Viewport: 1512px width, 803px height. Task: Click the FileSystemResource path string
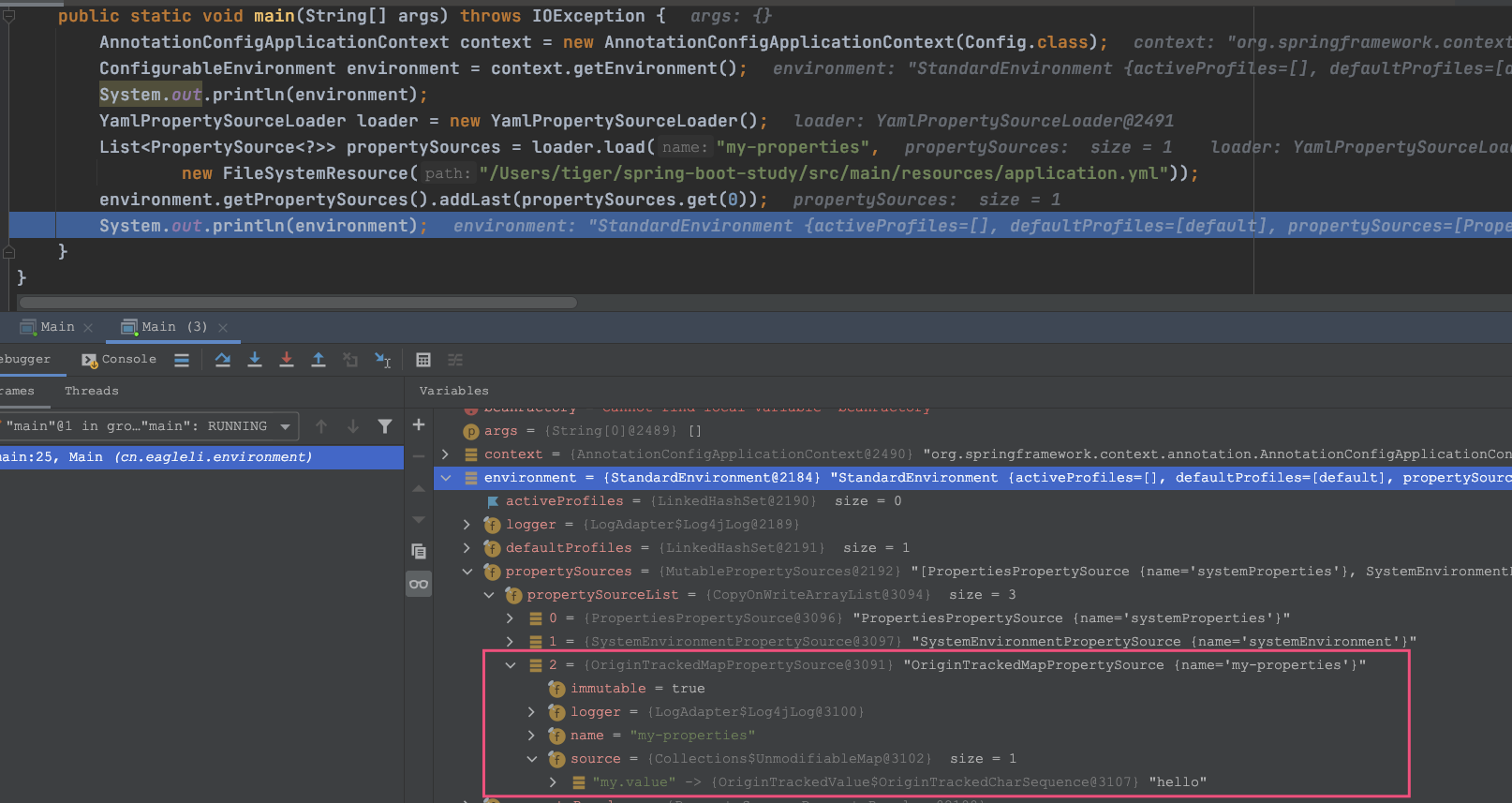pos(823,173)
